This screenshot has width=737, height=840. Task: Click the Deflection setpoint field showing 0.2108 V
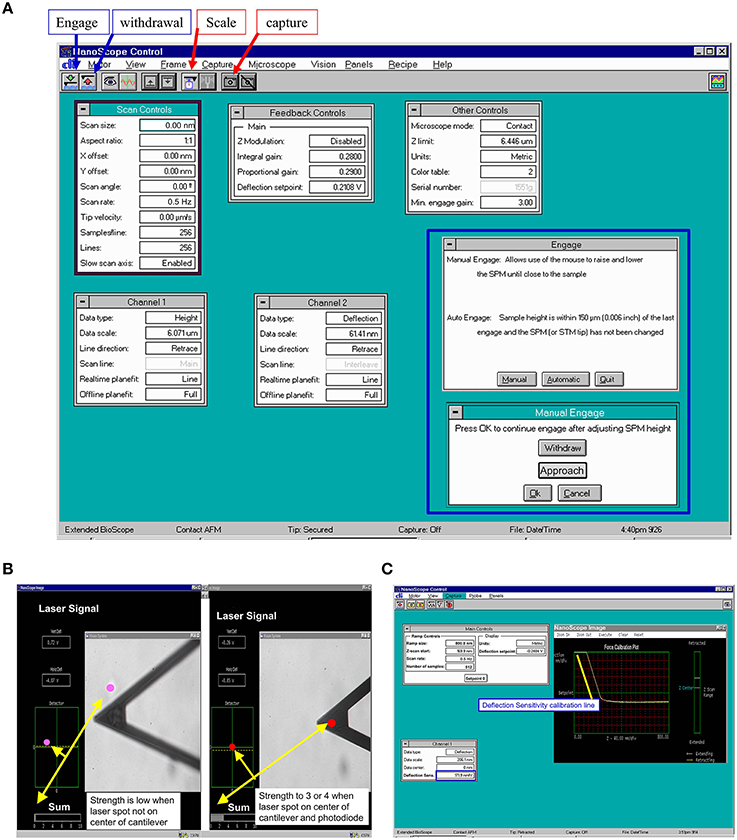click(x=337, y=187)
